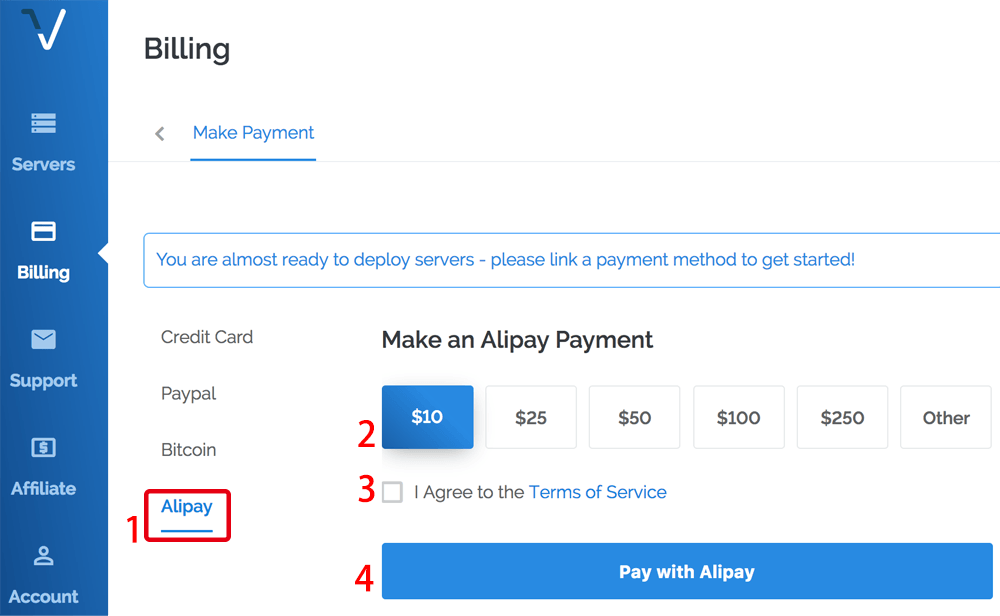Click the Billing card icon
The image size is (1000, 616).
tap(44, 232)
